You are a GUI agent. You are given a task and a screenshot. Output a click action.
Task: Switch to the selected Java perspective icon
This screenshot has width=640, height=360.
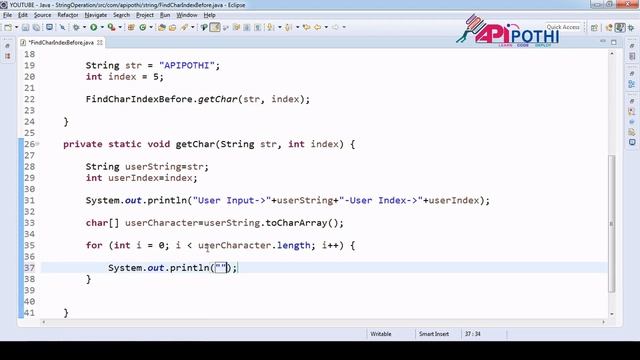(x=620, y=27)
